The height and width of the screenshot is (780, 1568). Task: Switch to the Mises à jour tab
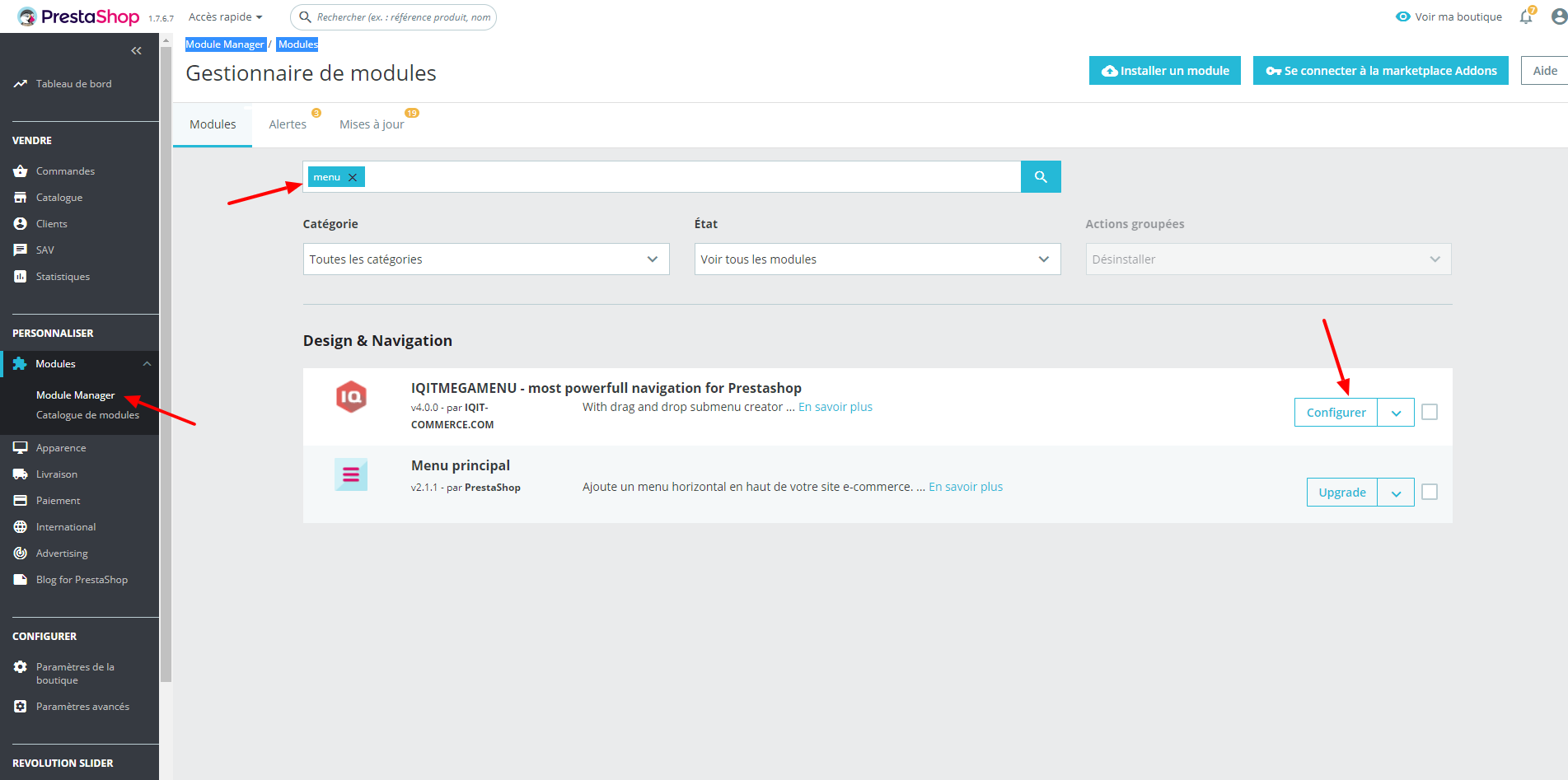click(x=372, y=124)
